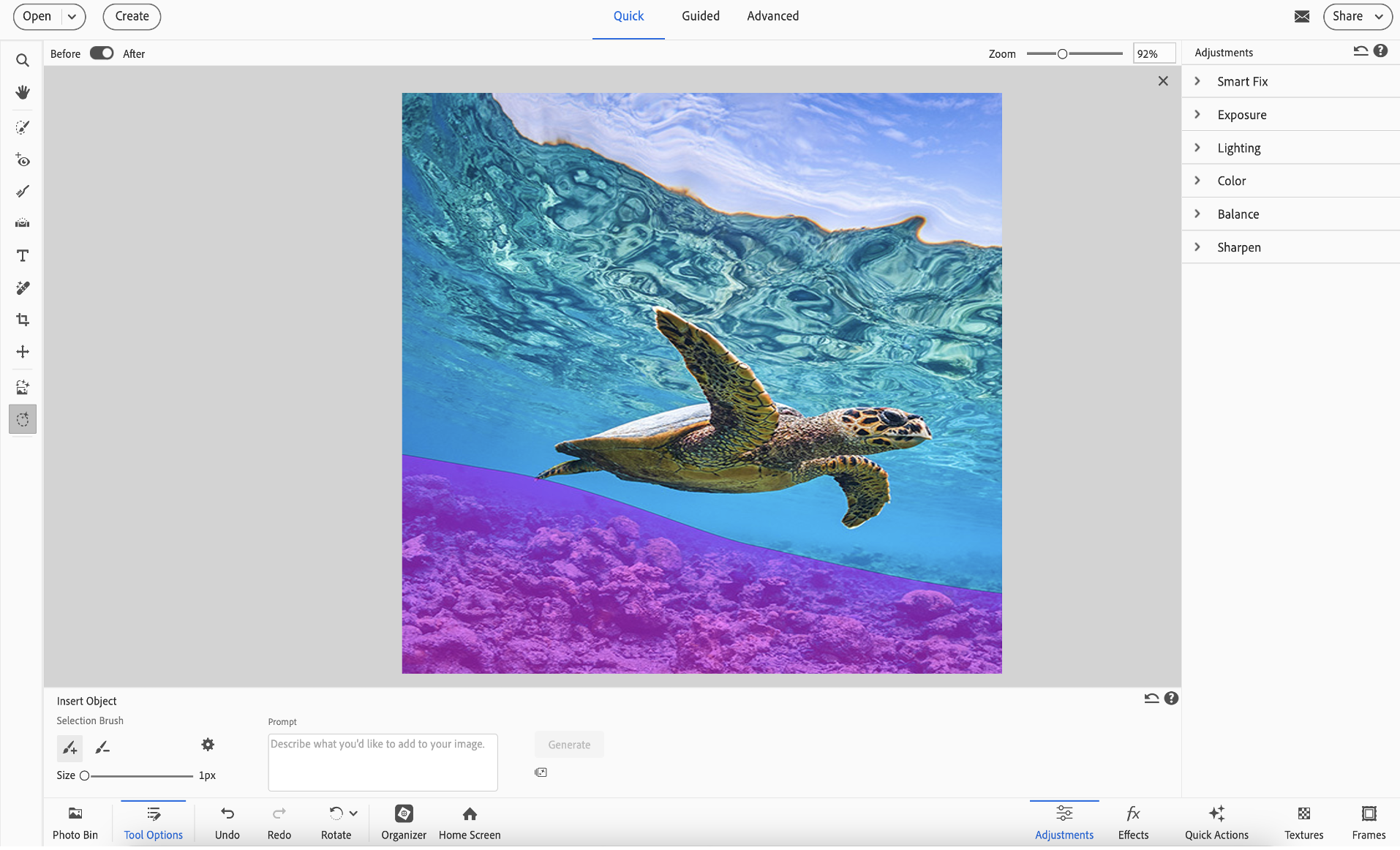Click the Create button
The image size is (1400, 850).
132,16
